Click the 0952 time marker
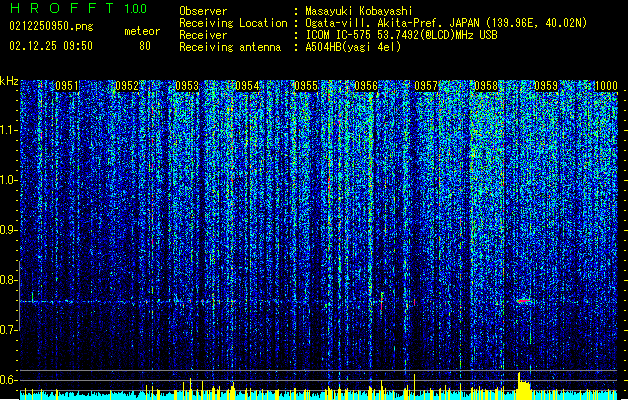Screen dimensions: 629x400 pyautogui.click(x=127, y=86)
